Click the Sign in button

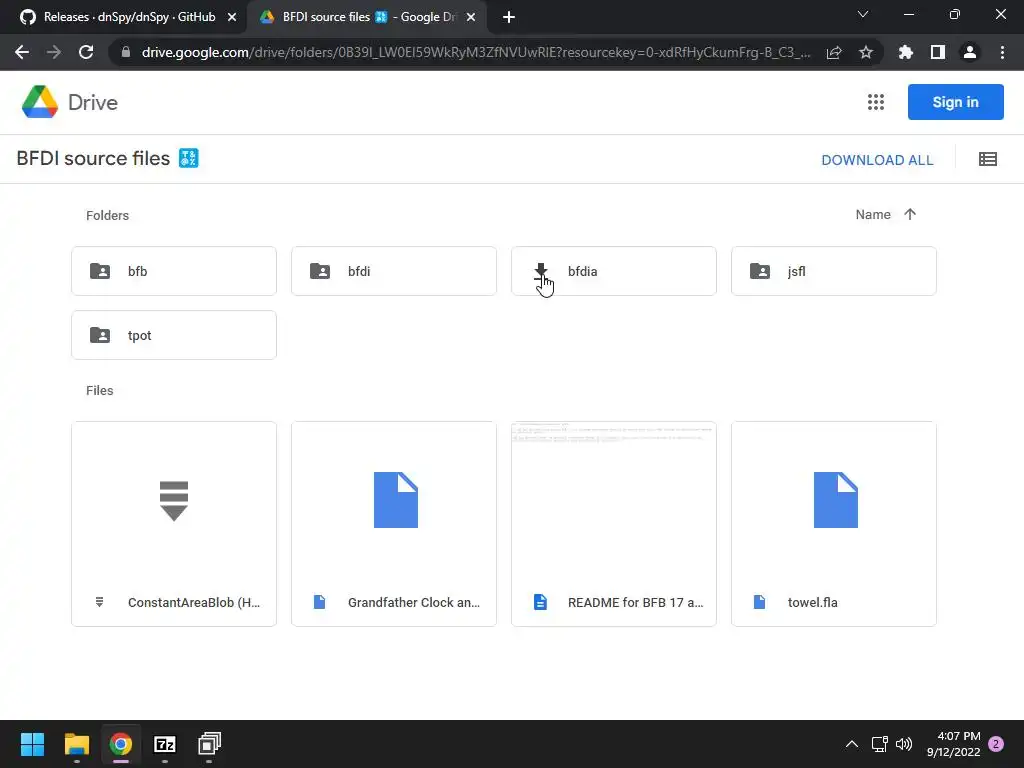click(x=955, y=102)
